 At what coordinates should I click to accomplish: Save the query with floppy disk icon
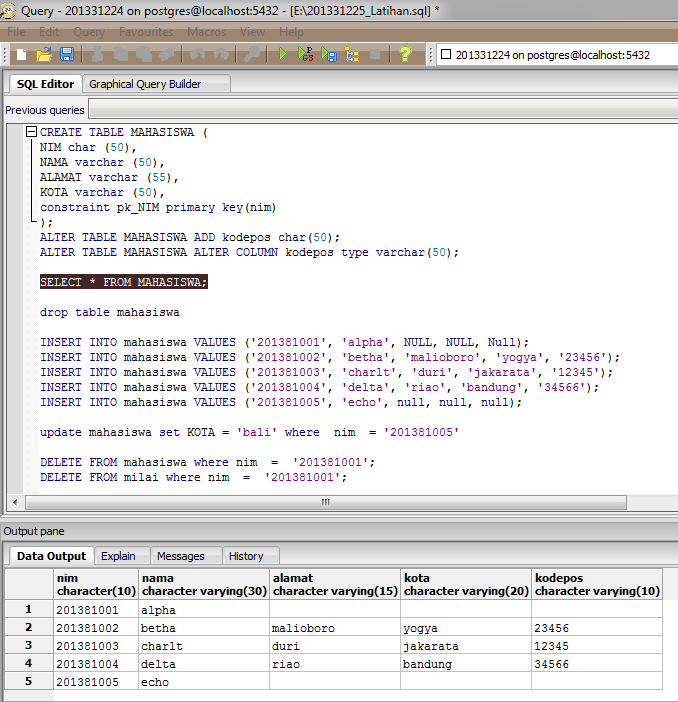[x=67, y=55]
